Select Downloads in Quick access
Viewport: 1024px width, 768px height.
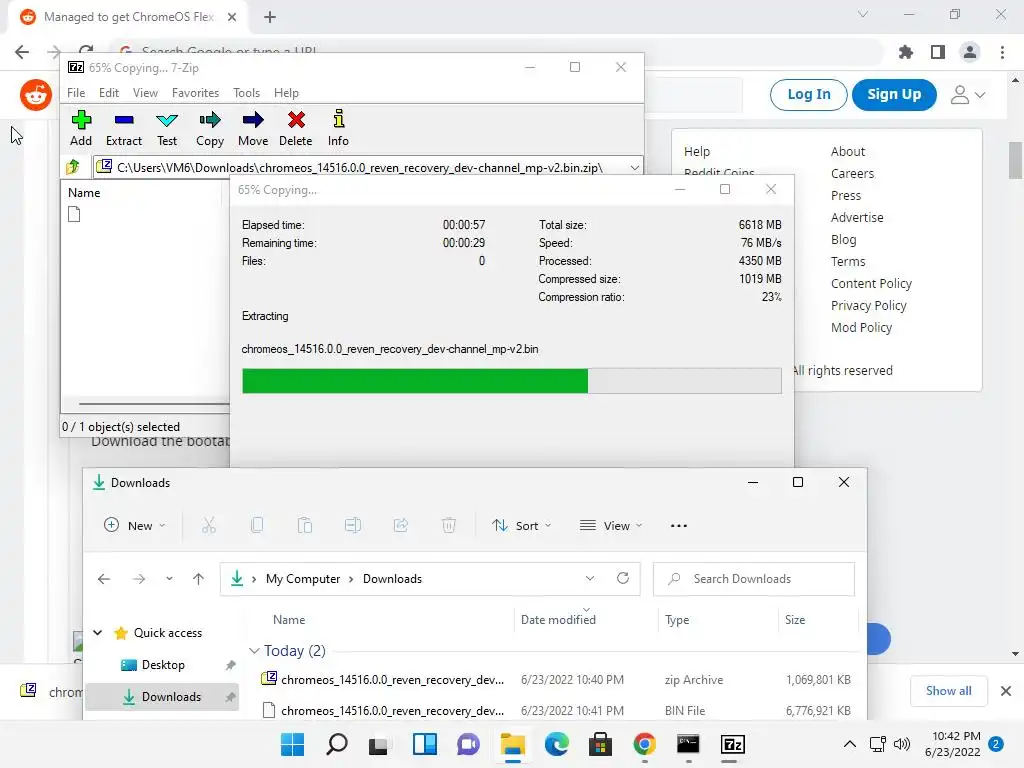pyautogui.click(x=162, y=697)
